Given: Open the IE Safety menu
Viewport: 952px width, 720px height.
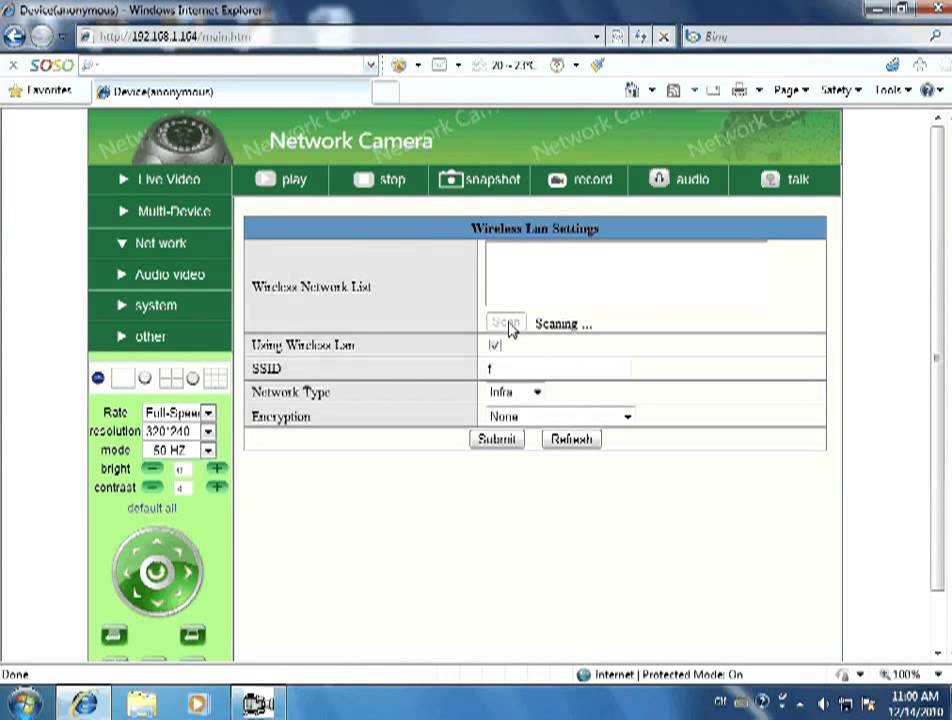Looking at the screenshot, I should (x=841, y=90).
